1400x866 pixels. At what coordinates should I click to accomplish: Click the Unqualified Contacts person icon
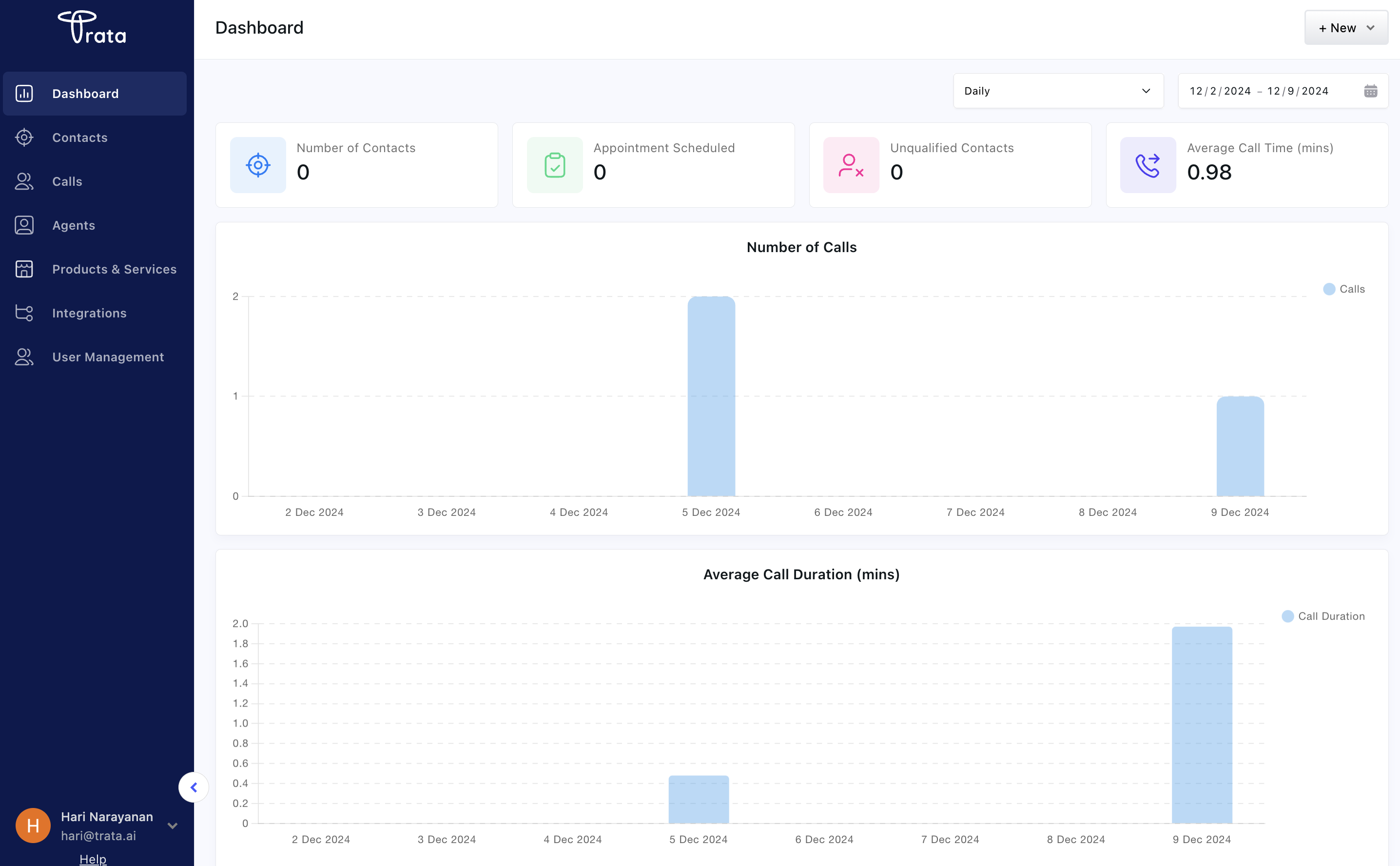(851, 165)
